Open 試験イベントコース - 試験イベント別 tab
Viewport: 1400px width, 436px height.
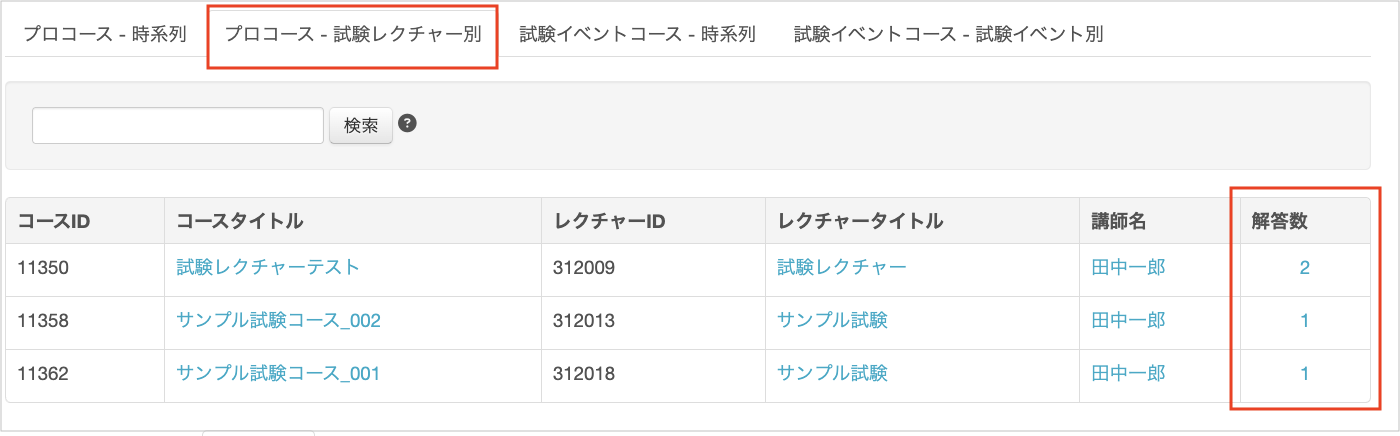(x=948, y=34)
